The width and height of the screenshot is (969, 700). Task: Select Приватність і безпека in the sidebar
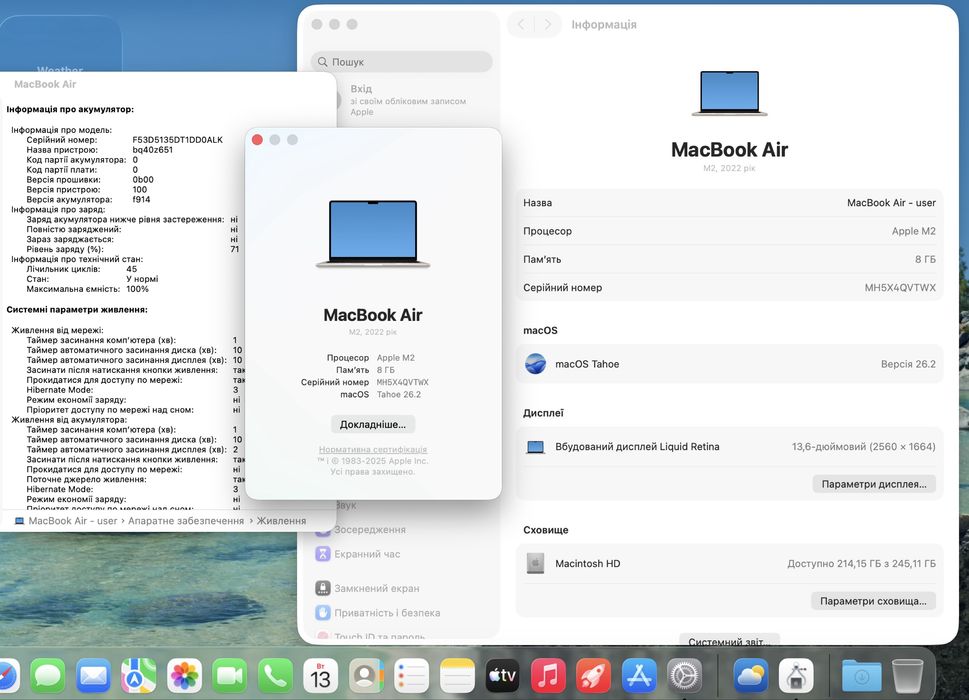pos(387,613)
